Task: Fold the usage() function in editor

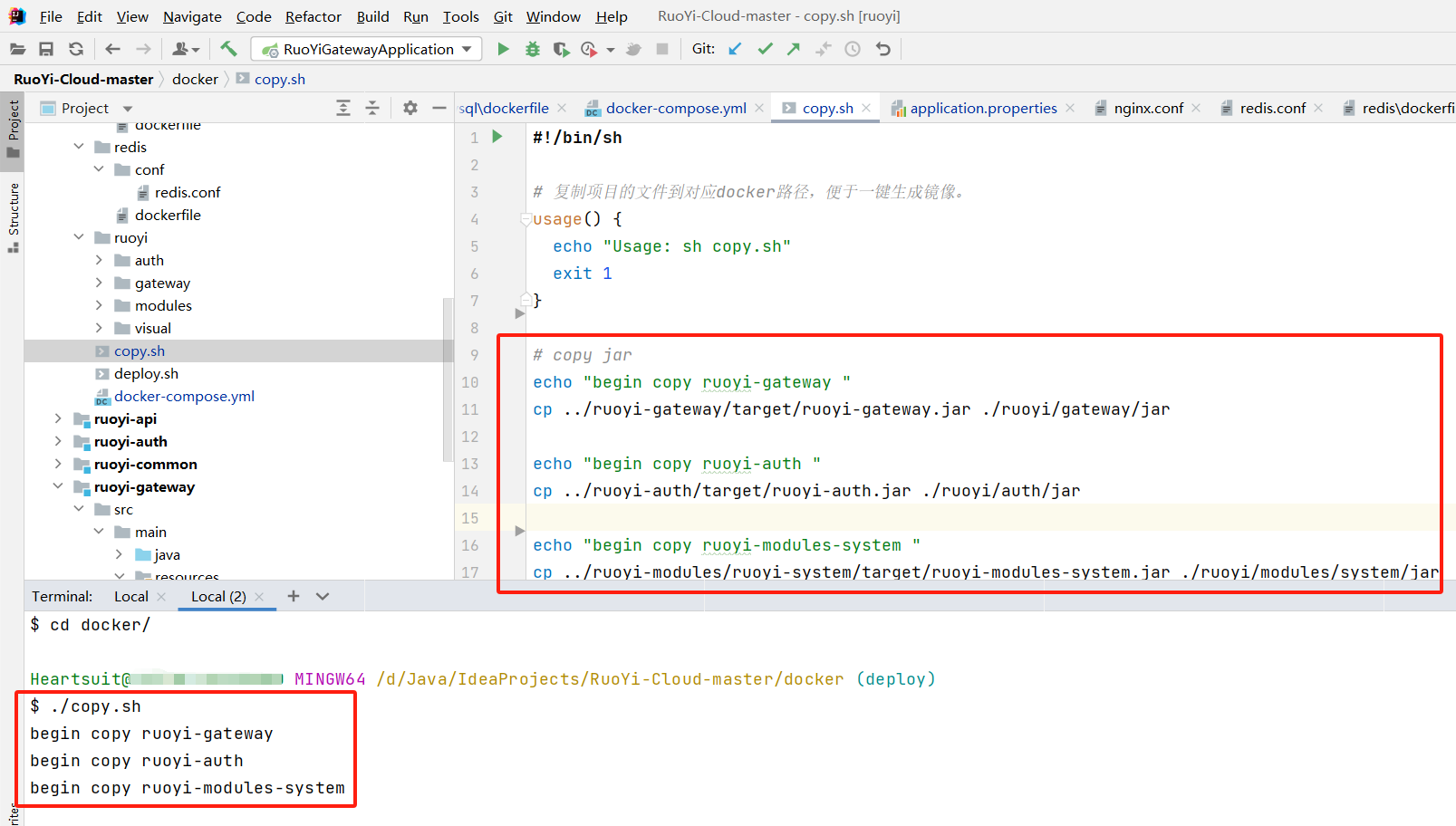Action: pos(526,219)
